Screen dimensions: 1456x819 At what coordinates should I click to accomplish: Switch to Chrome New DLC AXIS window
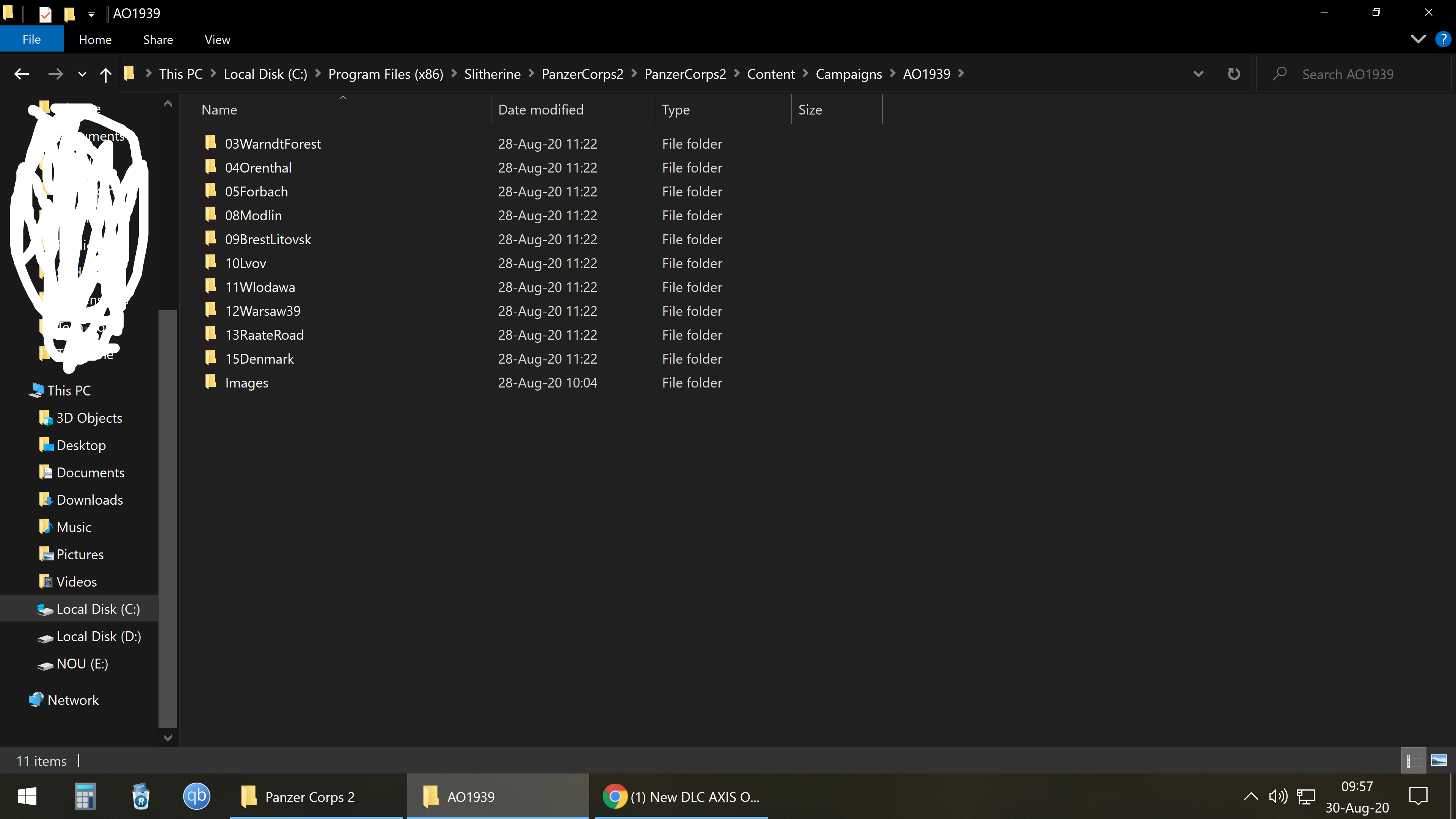coord(681,796)
